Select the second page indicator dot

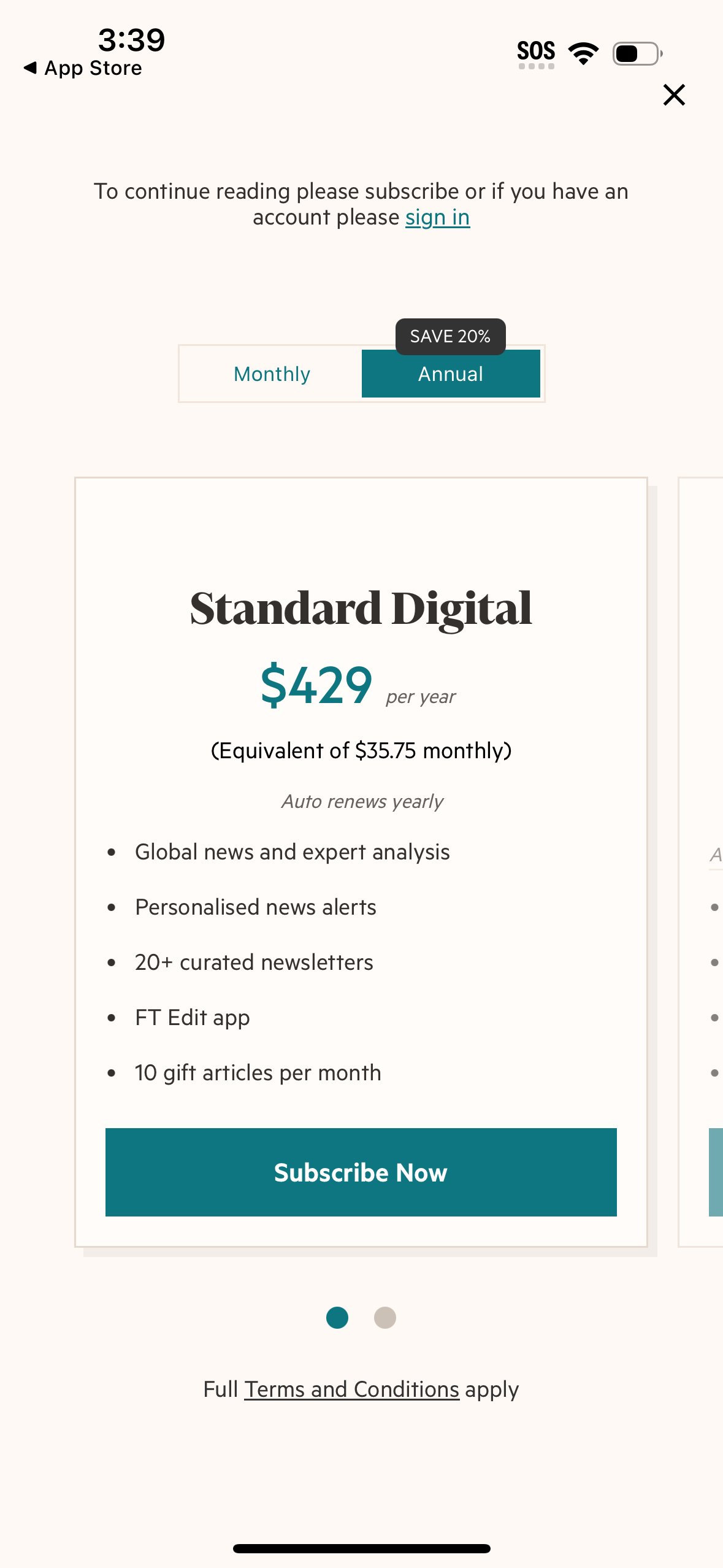pyautogui.click(x=385, y=1318)
